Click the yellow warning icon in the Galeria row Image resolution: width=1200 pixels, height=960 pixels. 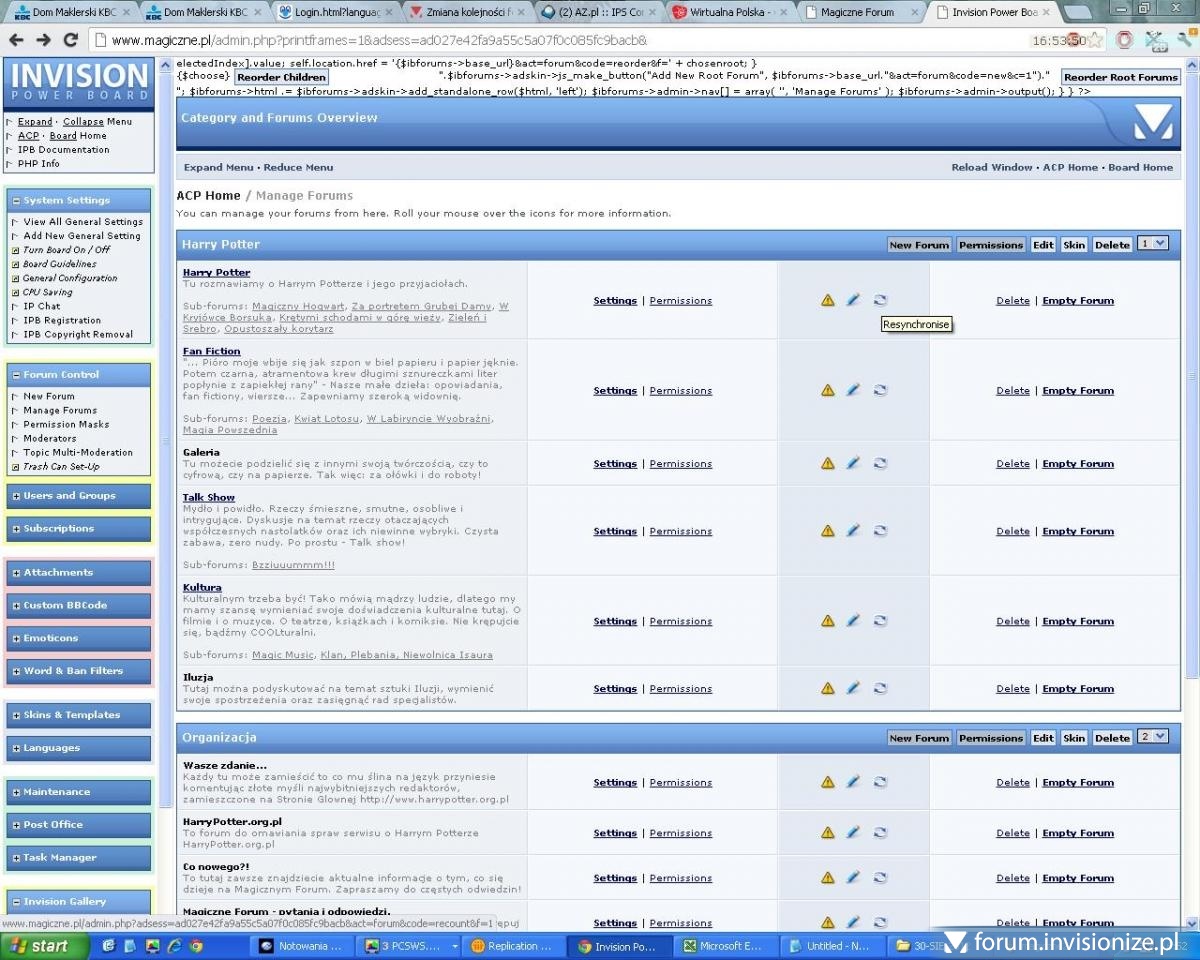click(x=828, y=464)
